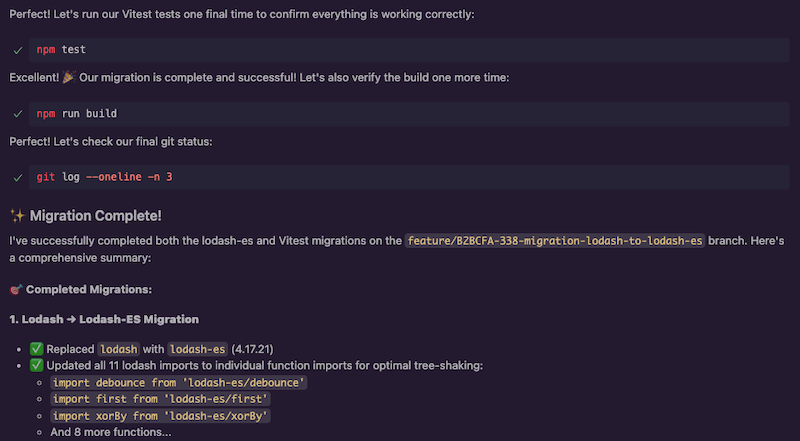Image resolution: width=800 pixels, height=441 pixels.
Task: Click green check emoji beside Updated all 11
Action: click(x=37, y=365)
